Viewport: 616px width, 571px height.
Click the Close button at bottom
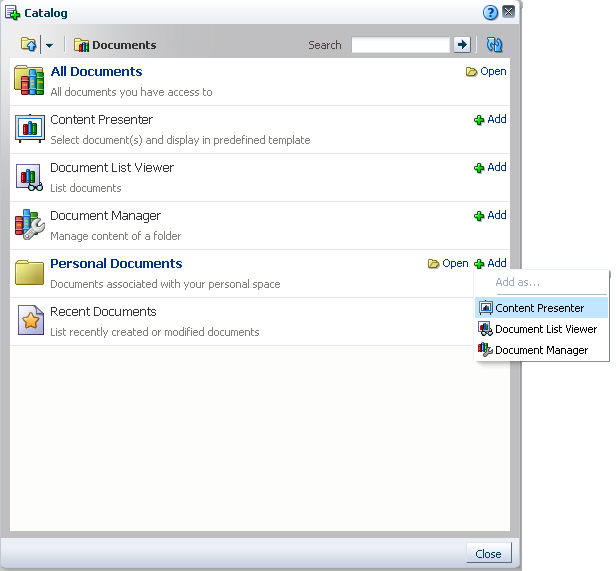point(489,553)
